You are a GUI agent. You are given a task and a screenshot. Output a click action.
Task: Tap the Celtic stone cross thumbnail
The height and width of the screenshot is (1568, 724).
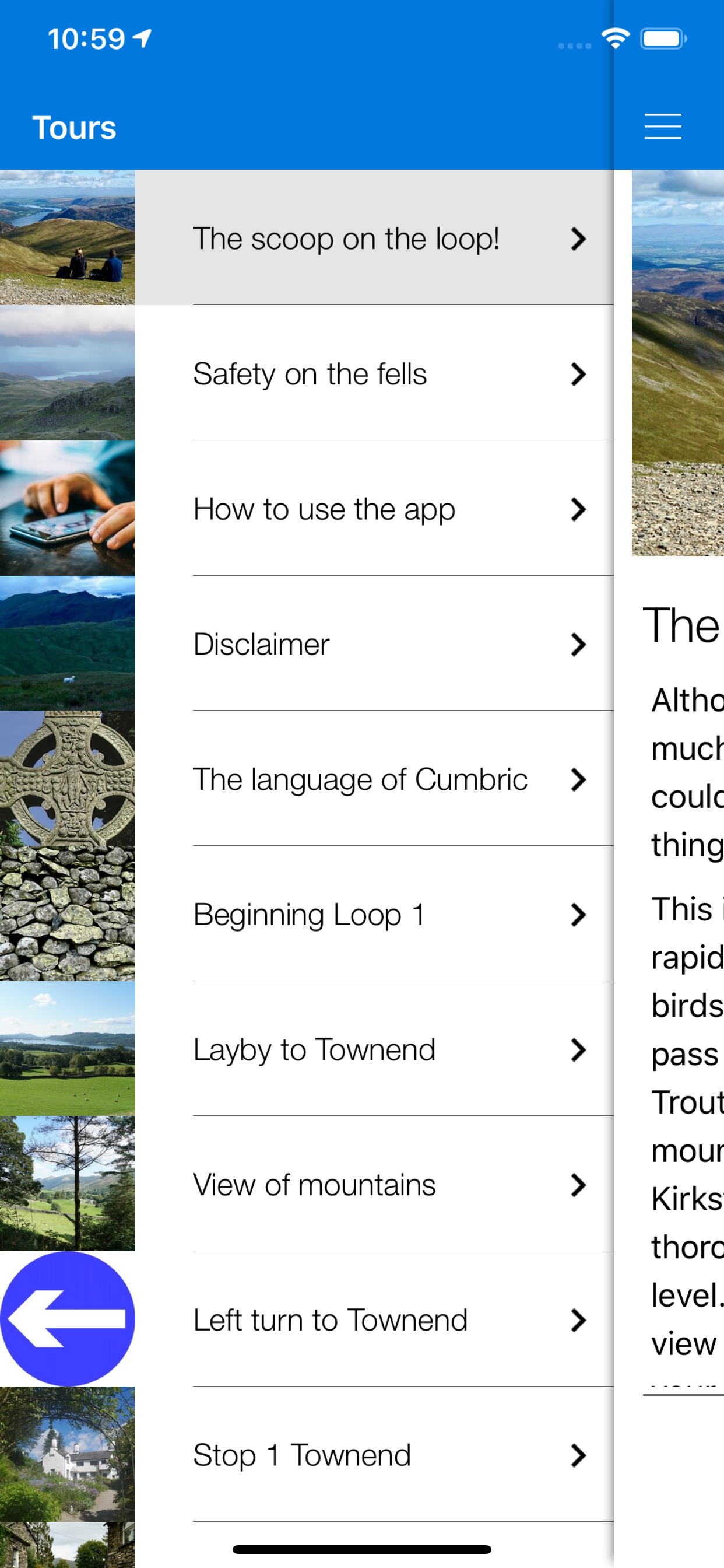point(68,778)
